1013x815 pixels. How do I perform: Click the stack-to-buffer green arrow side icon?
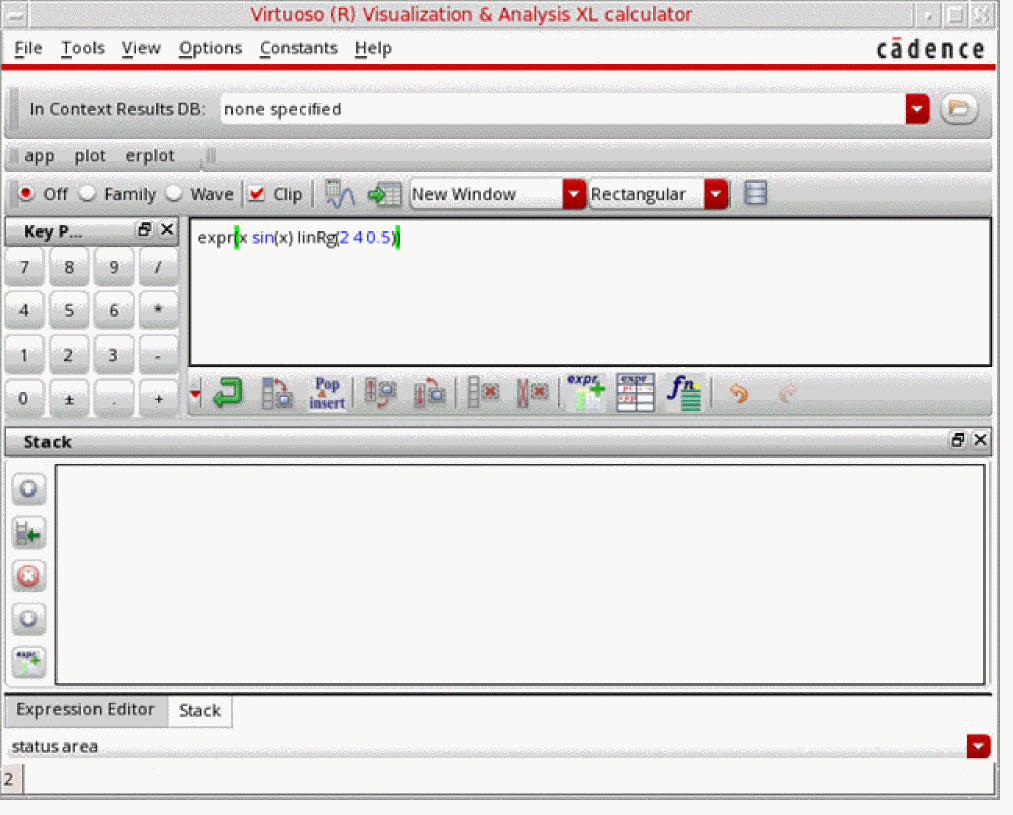(28, 533)
